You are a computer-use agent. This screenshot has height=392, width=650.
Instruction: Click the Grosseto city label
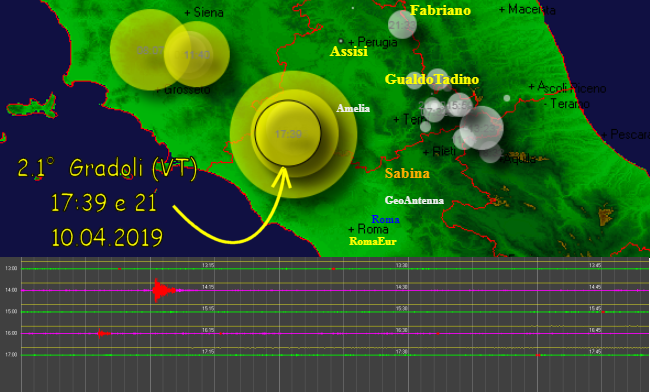[x=183, y=90]
